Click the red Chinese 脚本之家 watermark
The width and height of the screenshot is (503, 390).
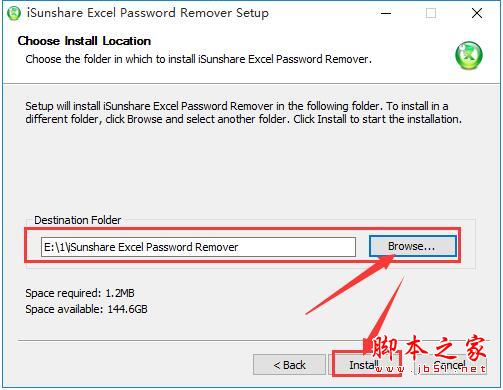429,348
